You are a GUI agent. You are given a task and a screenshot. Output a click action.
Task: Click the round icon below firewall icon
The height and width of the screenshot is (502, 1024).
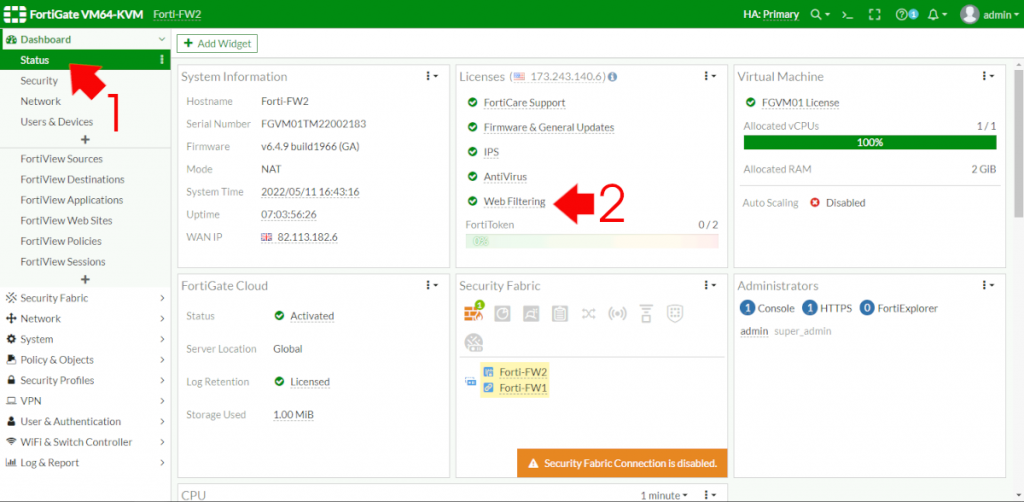click(x=473, y=342)
